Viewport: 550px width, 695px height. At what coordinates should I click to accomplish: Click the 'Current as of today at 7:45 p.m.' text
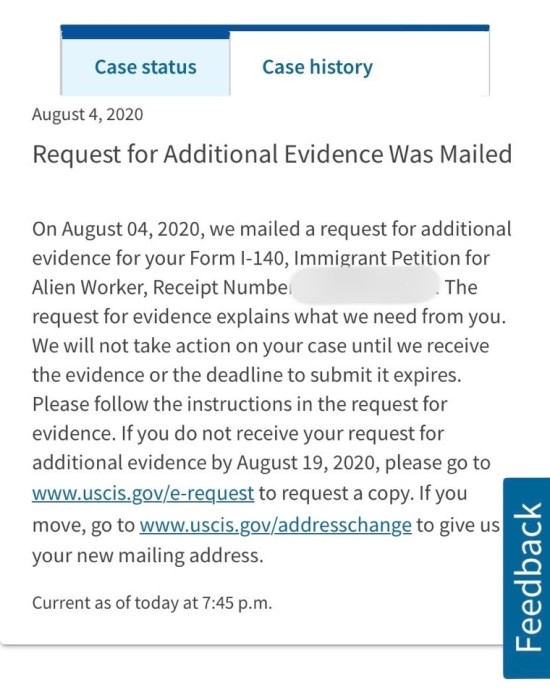(x=152, y=603)
